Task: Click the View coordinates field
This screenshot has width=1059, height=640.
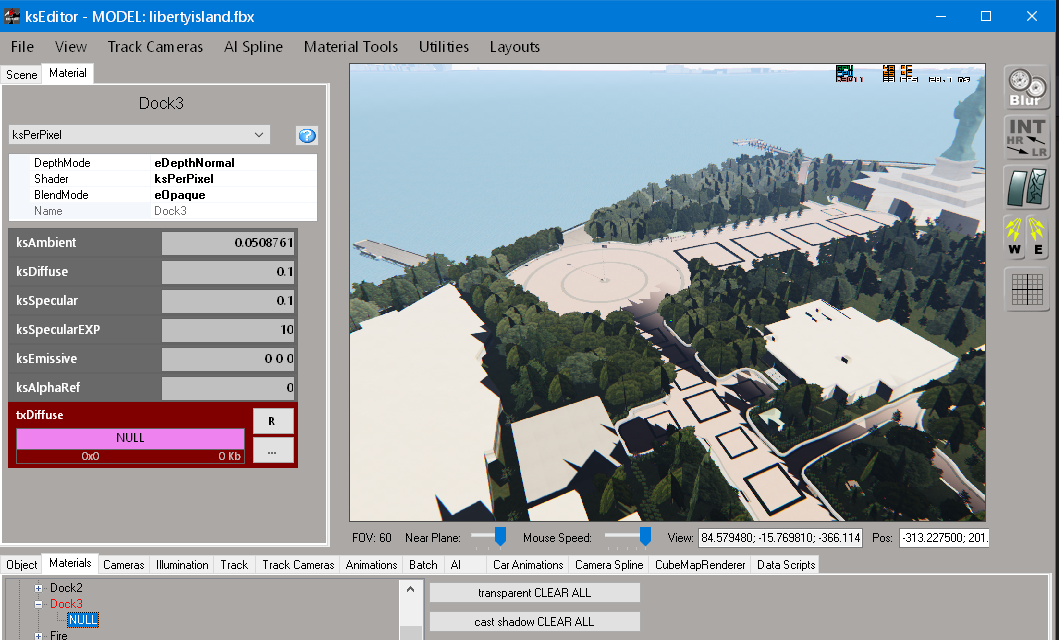Action: click(780, 538)
